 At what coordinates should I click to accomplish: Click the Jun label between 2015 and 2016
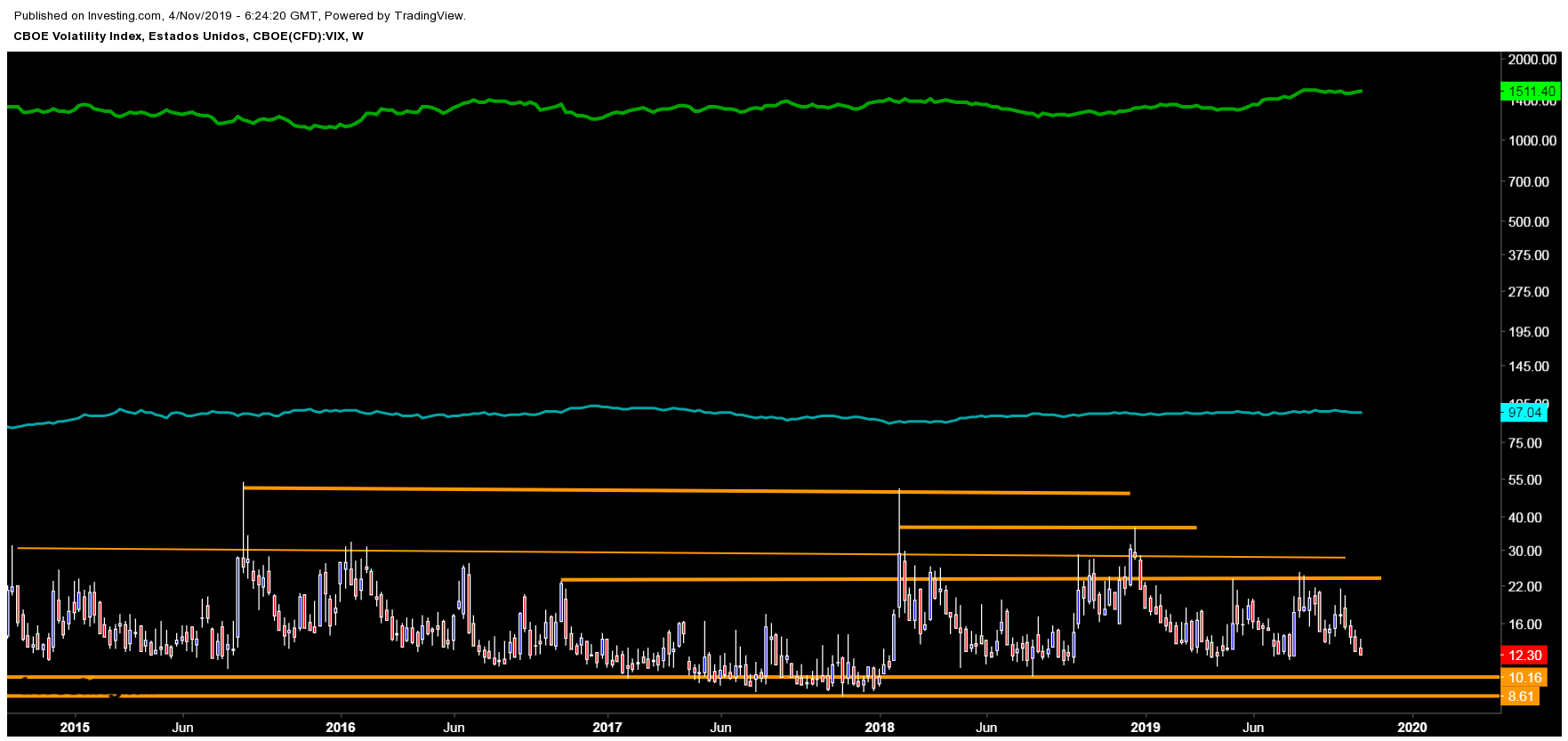[182, 728]
